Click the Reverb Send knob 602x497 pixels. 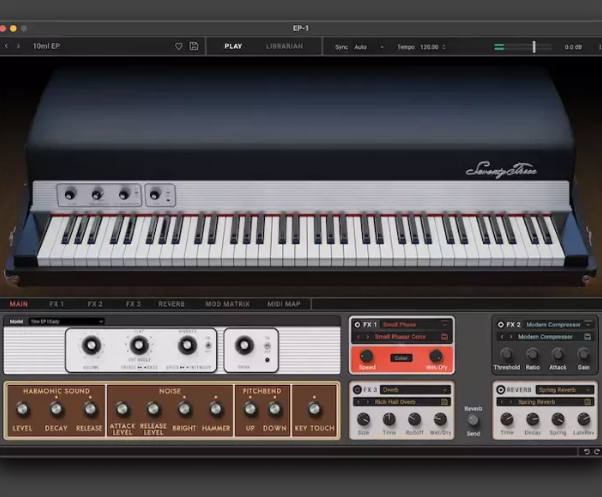(x=473, y=421)
